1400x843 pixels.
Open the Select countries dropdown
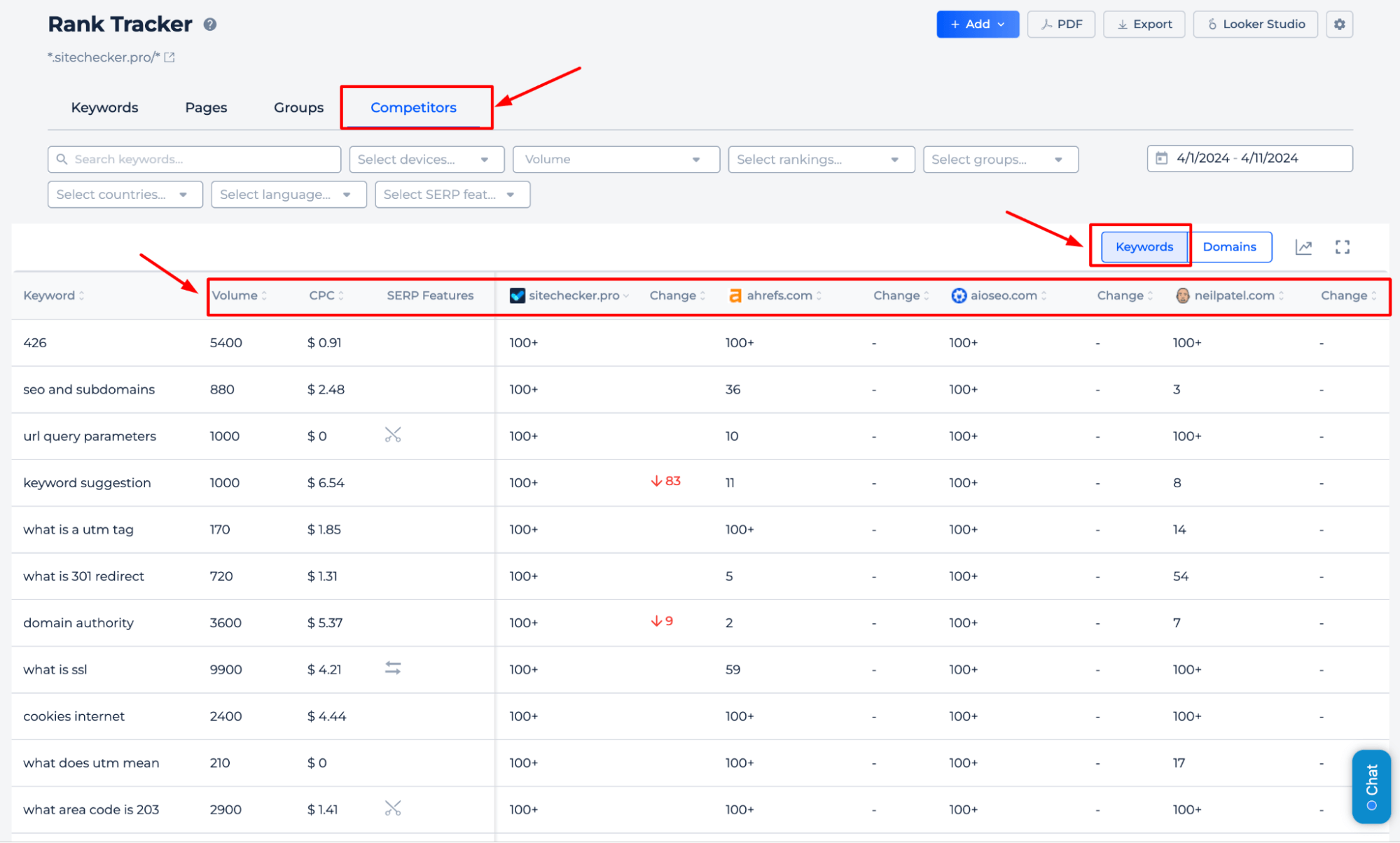[125, 195]
